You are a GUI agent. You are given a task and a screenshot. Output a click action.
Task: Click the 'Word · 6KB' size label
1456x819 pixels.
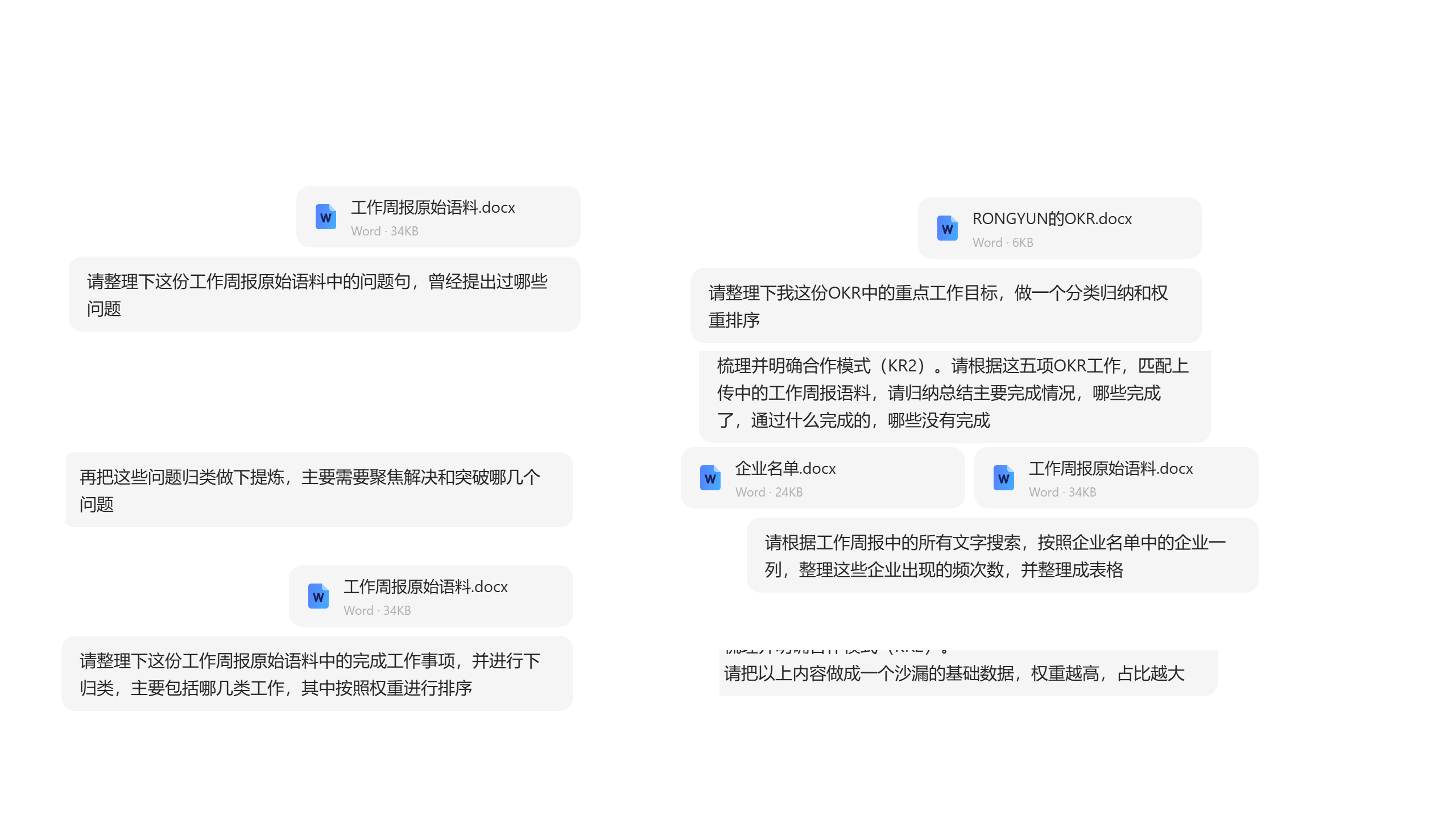click(x=1002, y=242)
